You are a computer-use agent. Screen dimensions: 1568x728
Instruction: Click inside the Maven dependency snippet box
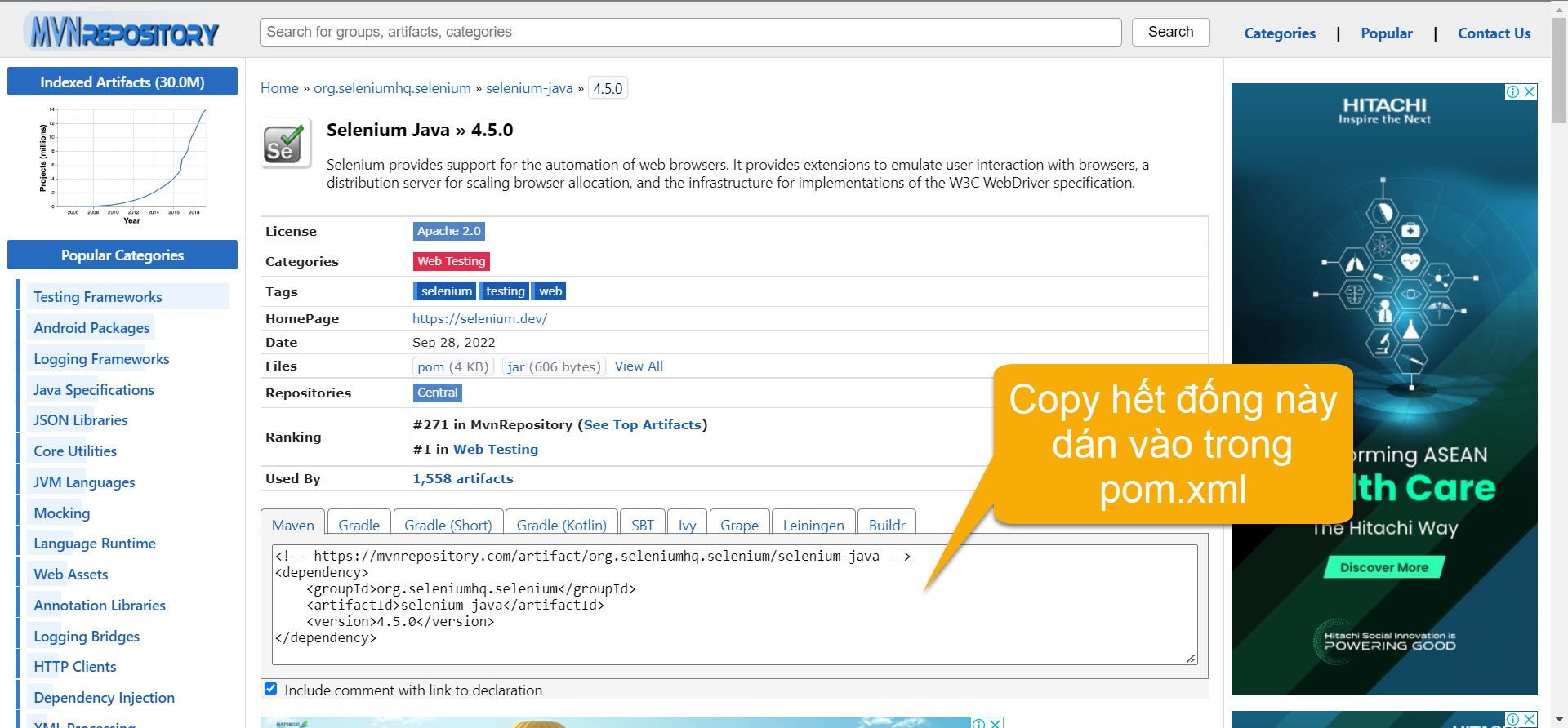[x=734, y=604]
